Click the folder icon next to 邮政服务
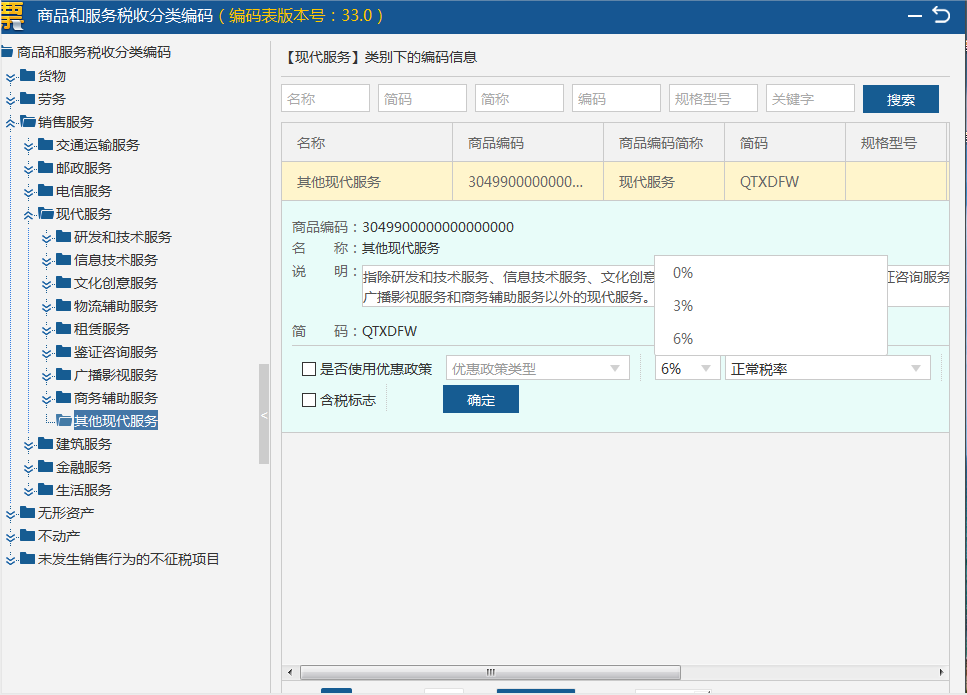 coord(46,168)
